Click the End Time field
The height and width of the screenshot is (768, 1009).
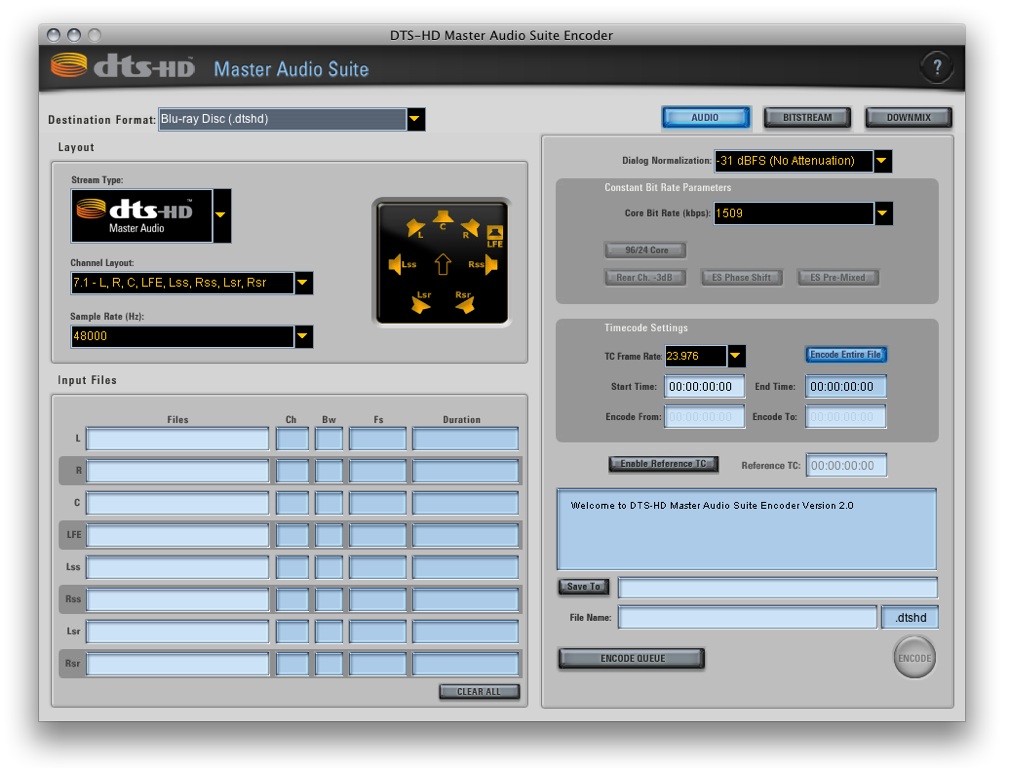click(x=846, y=387)
